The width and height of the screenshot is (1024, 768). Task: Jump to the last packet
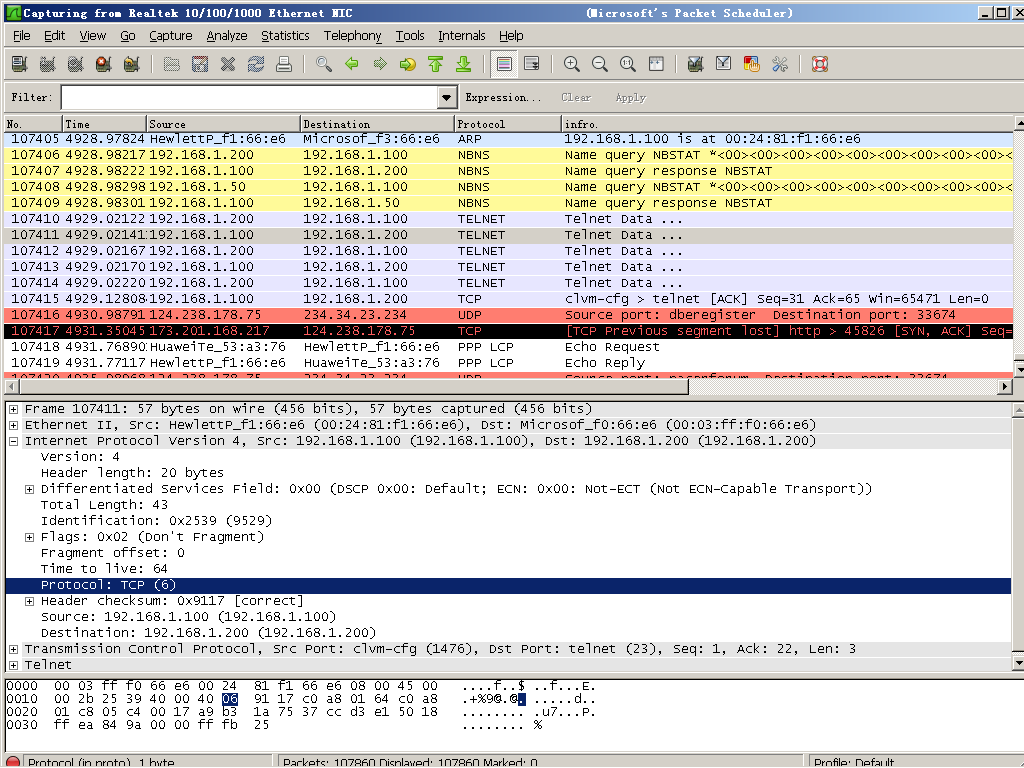[x=463, y=64]
